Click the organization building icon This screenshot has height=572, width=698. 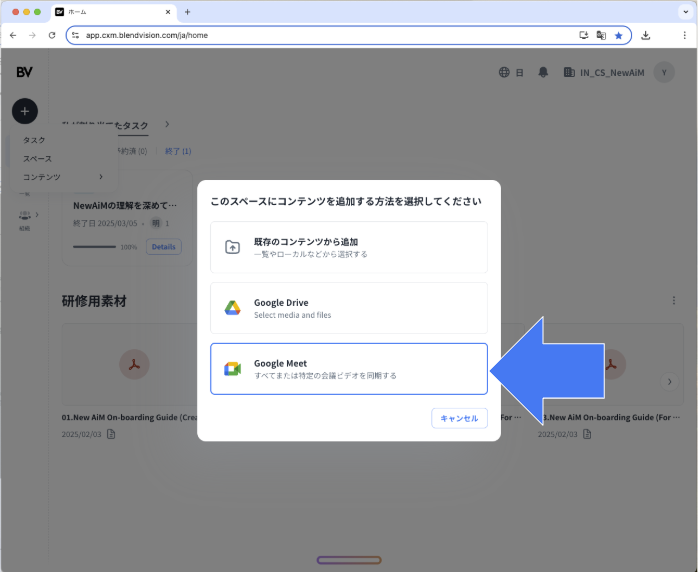tap(569, 72)
